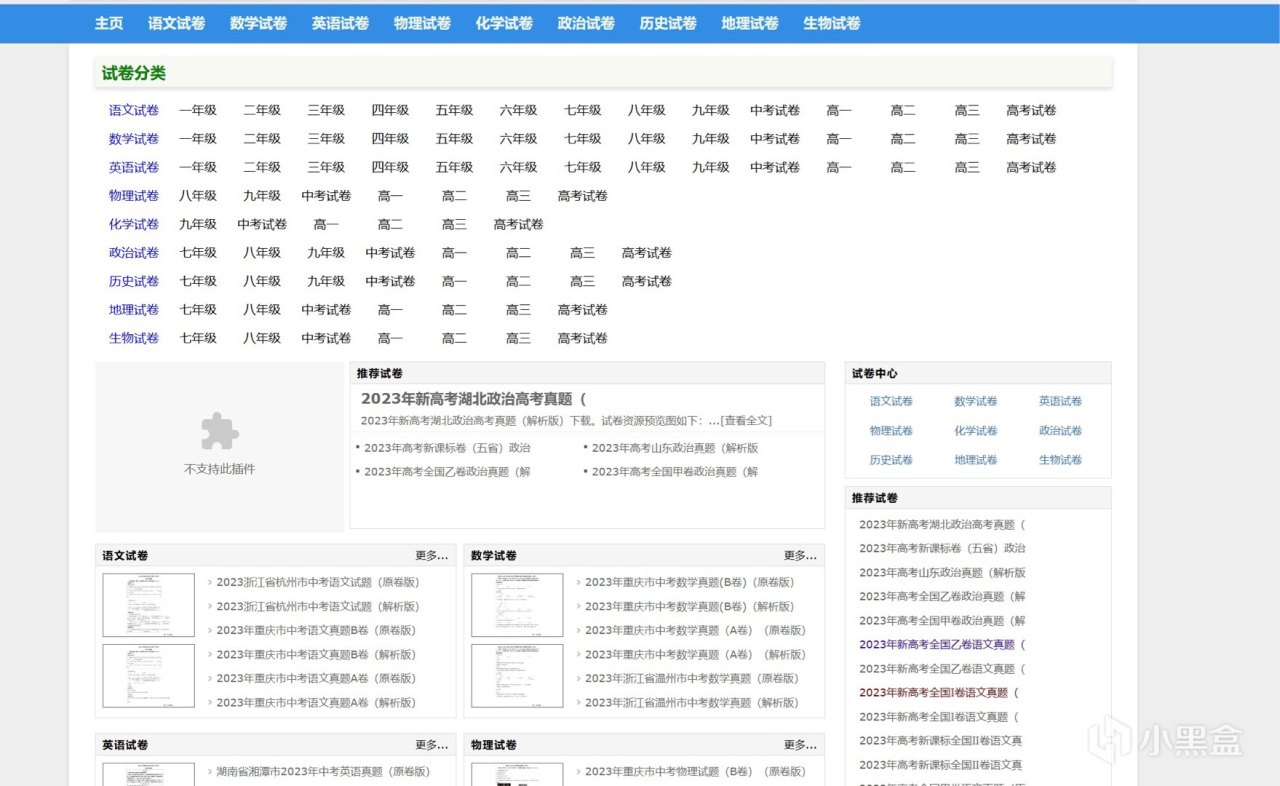Open 中考试卷 in the 数学试卷 category row
The height and width of the screenshot is (786, 1280).
[775, 139]
